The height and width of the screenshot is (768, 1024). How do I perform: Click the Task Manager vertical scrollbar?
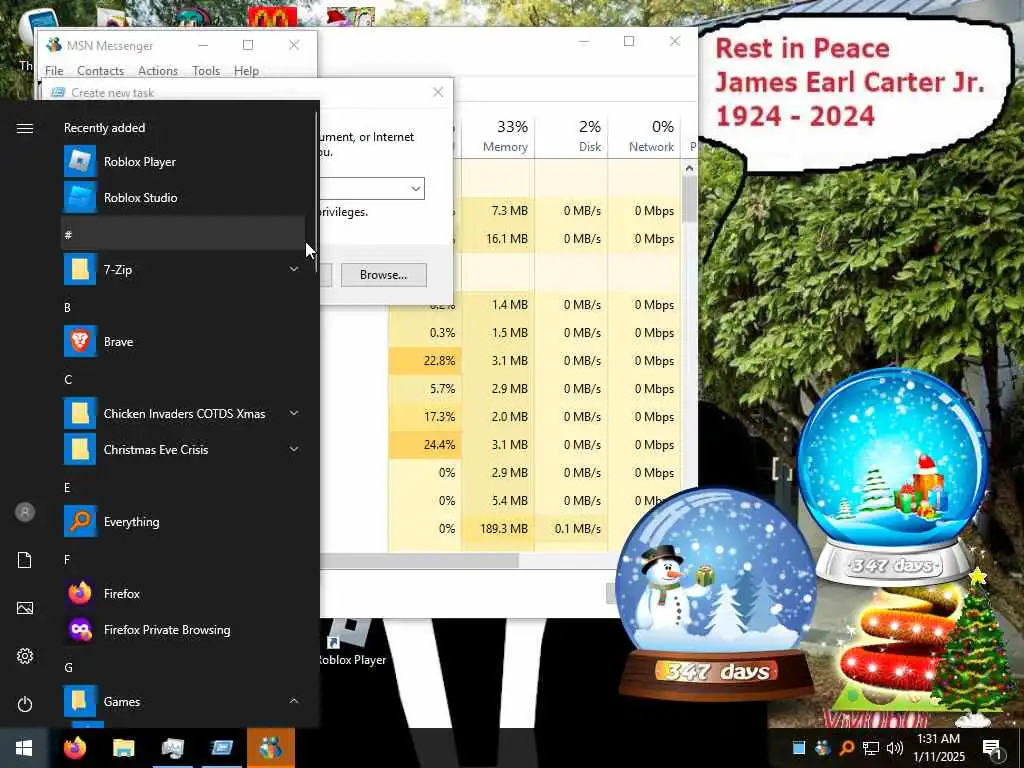point(690,199)
